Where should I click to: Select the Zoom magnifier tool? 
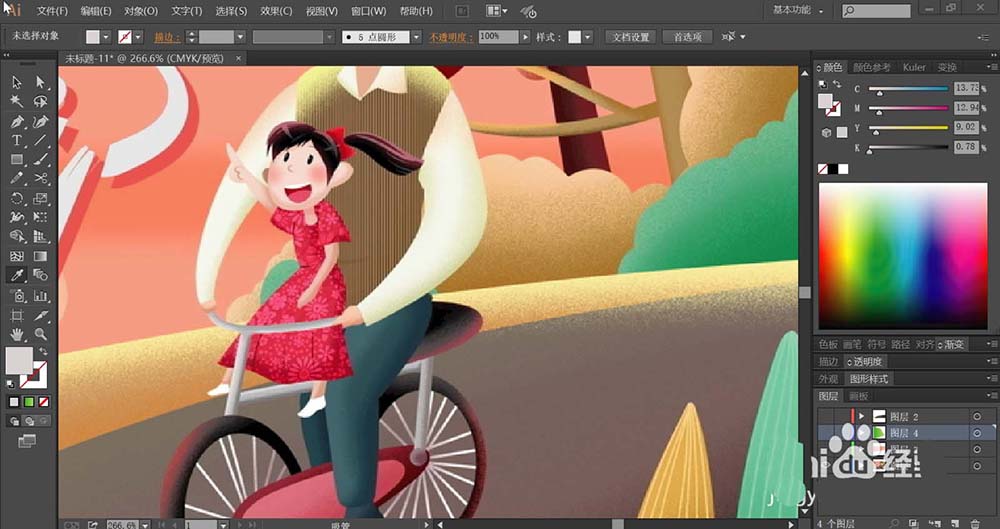click(x=41, y=334)
